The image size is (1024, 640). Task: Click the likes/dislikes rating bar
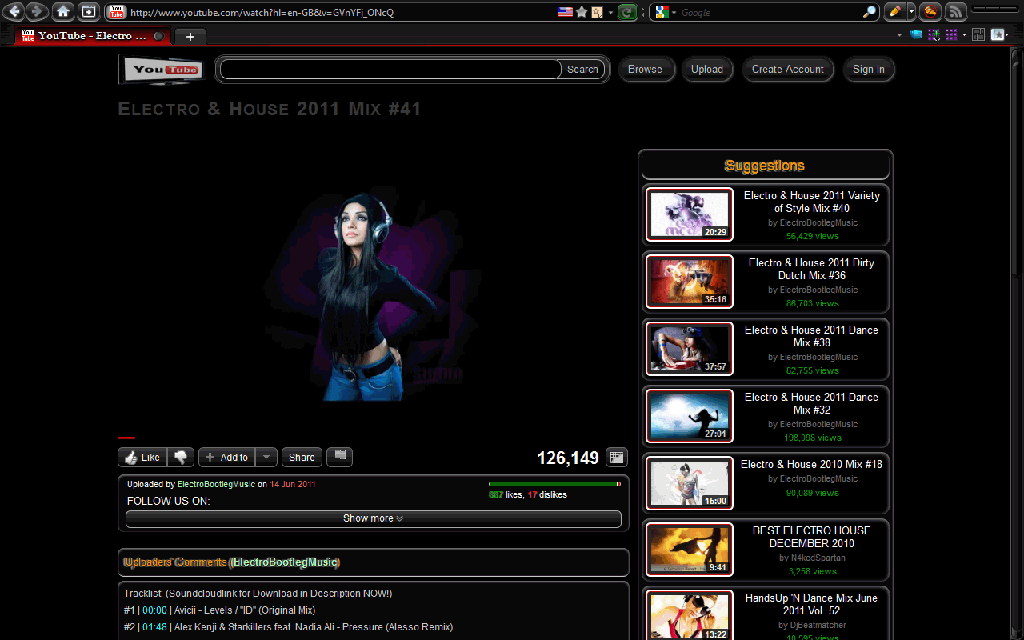click(554, 484)
